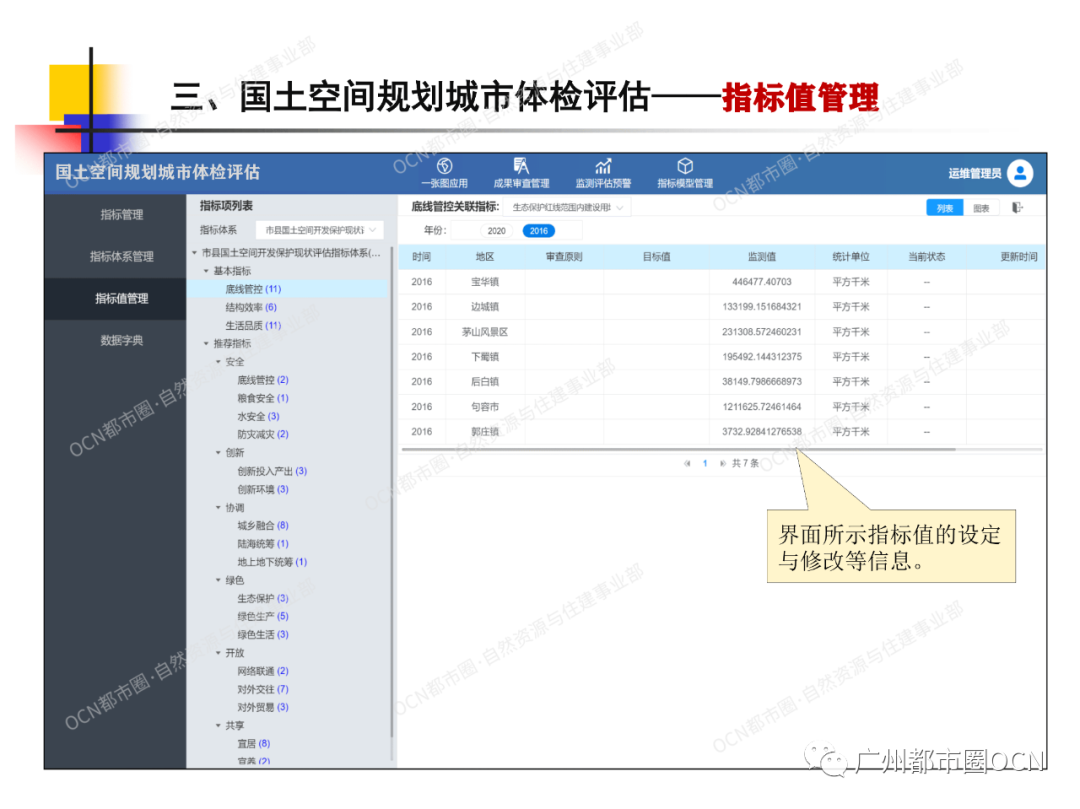1080x809 pixels.
Task: Collapse the 推荐指标 tree node
Action: click(x=206, y=344)
